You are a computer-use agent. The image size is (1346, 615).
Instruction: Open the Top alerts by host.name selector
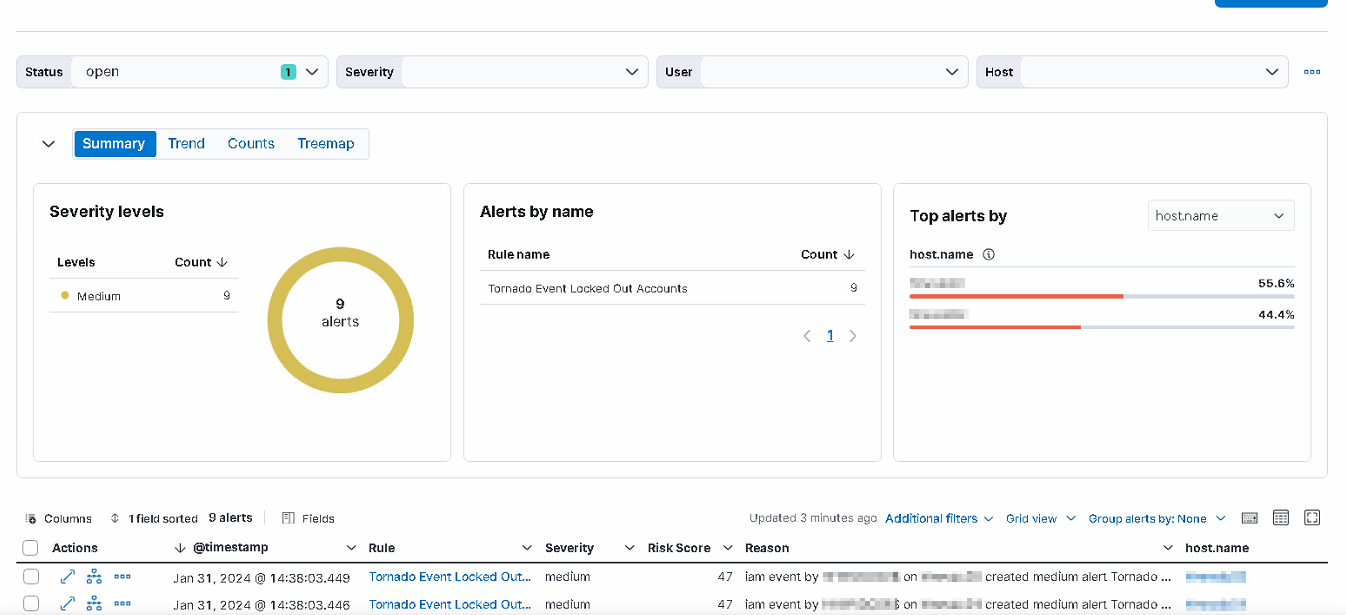(x=1221, y=215)
